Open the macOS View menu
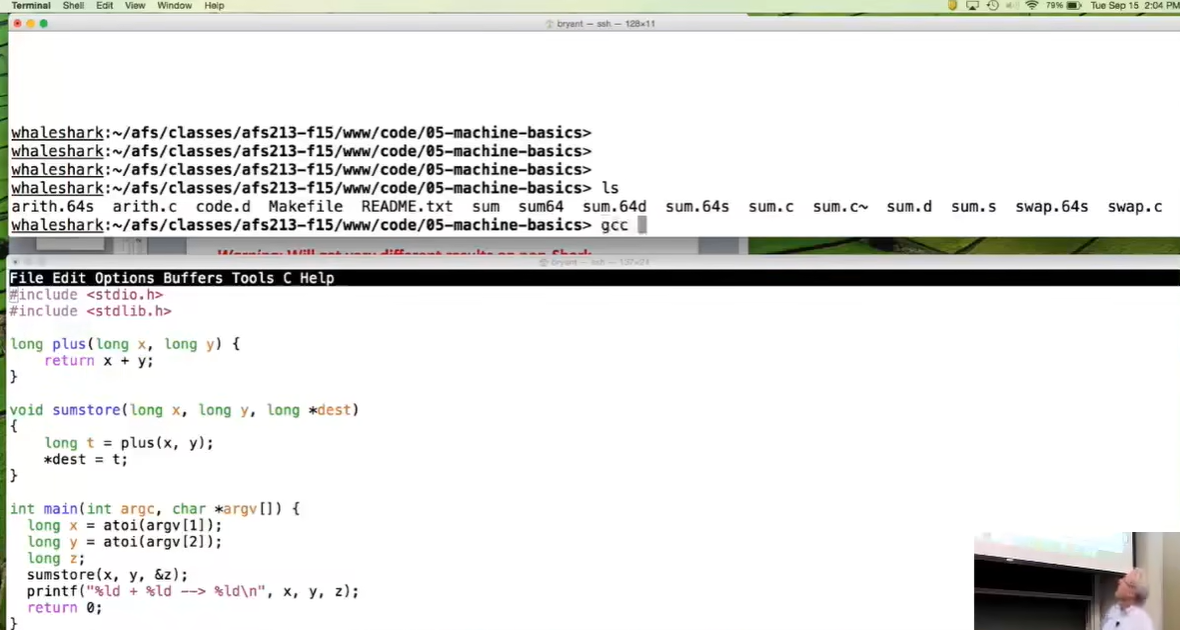This screenshot has height=630, width=1180. 135,6
